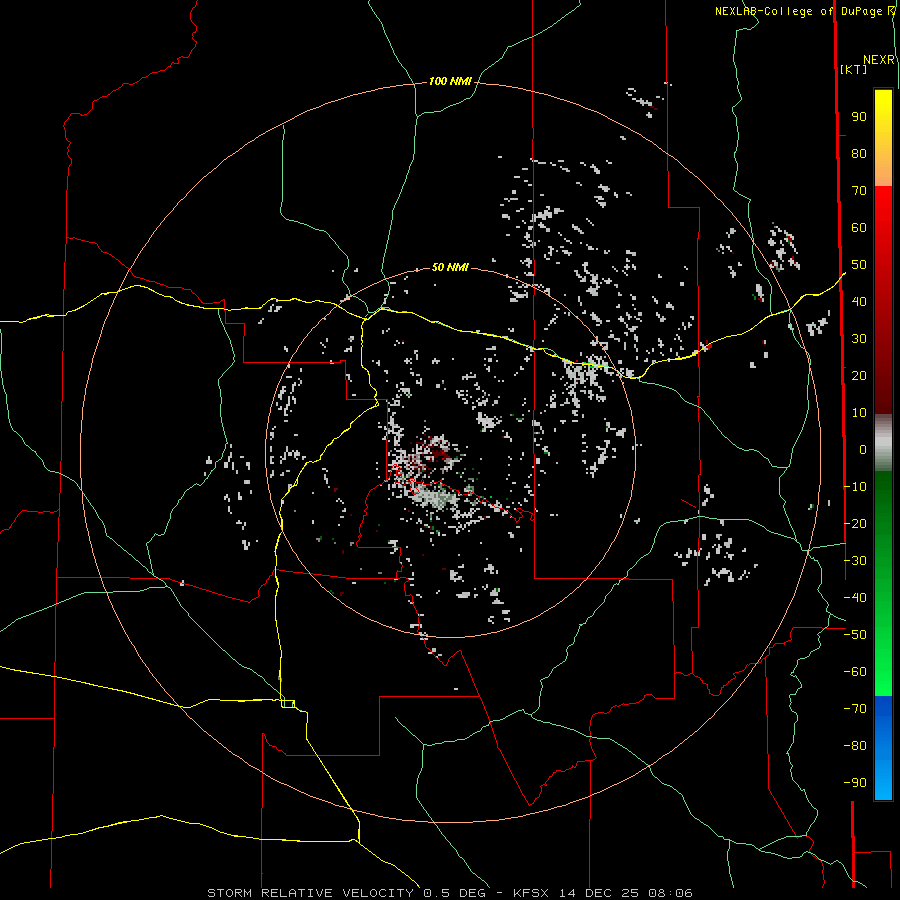The height and width of the screenshot is (900, 900).
Task: Click the 0 value on velocity scale
Action: [x=863, y=449]
